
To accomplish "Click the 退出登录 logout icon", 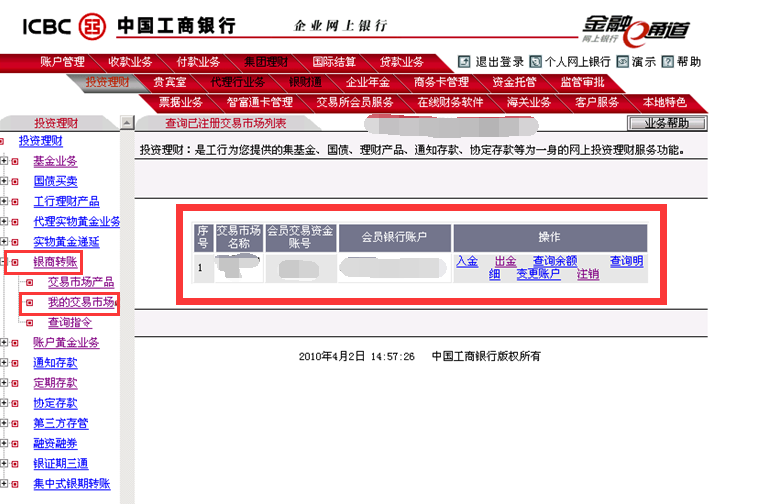I will coord(464,62).
